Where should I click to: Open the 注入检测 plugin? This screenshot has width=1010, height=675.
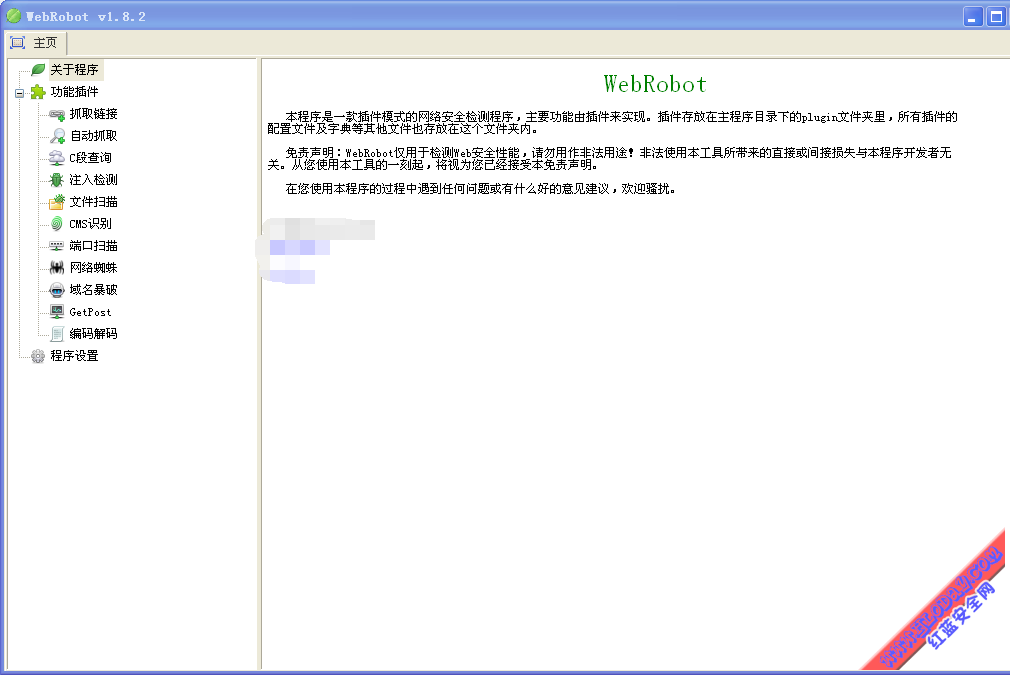(x=93, y=180)
